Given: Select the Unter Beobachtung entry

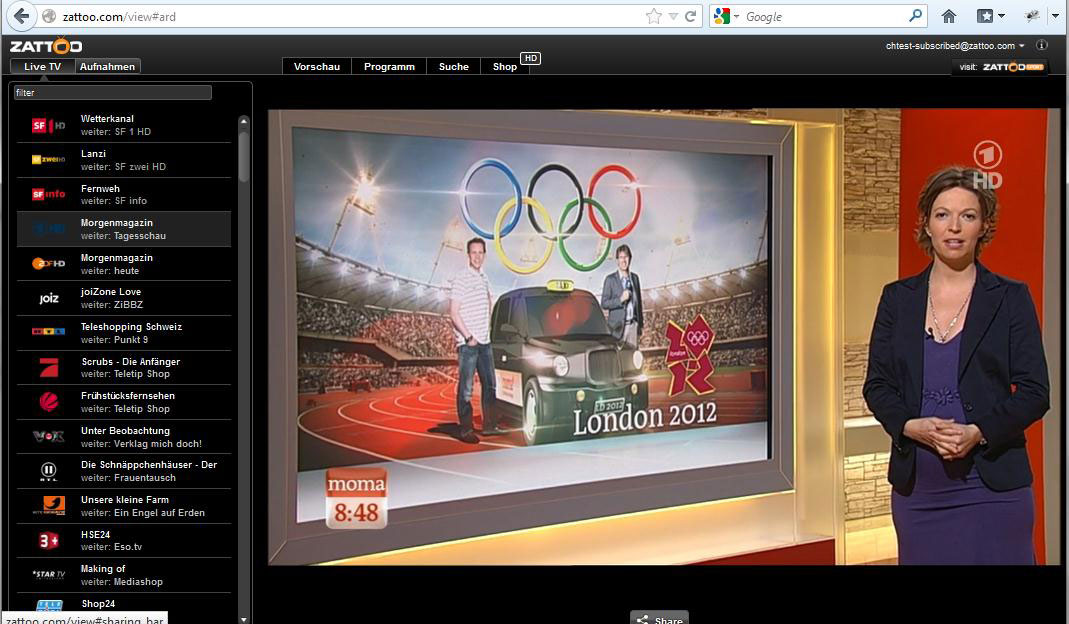Looking at the screenshot, I should (124, 436).
